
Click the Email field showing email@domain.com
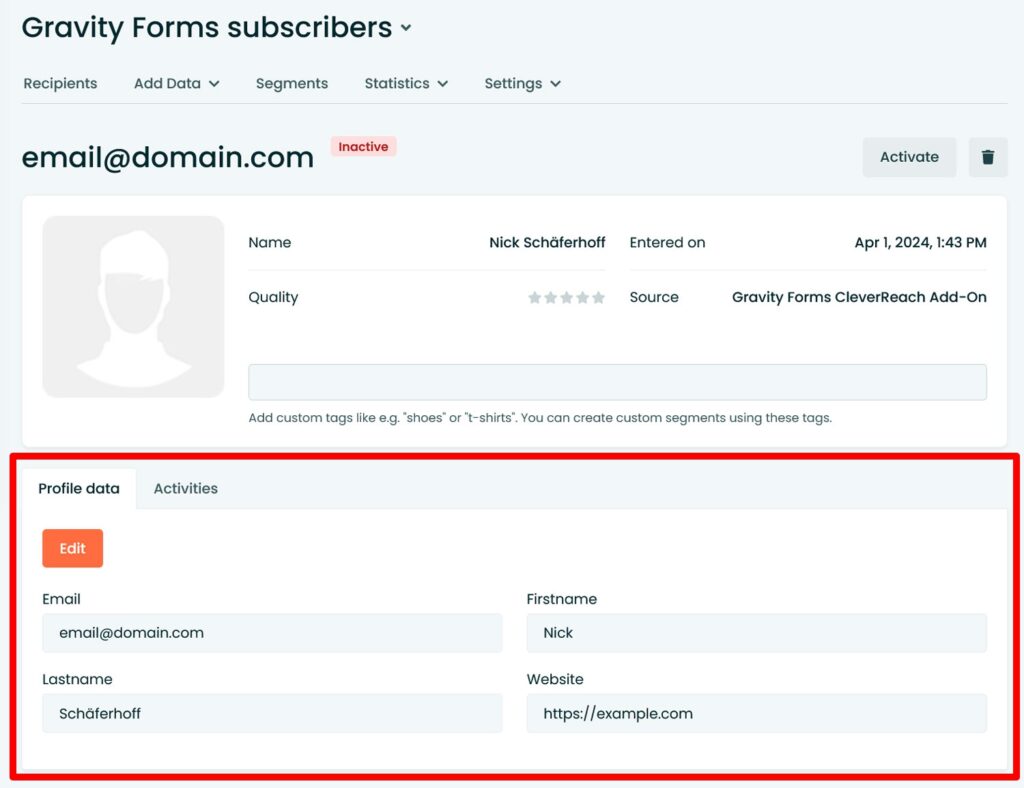click(x=271, y=632)
